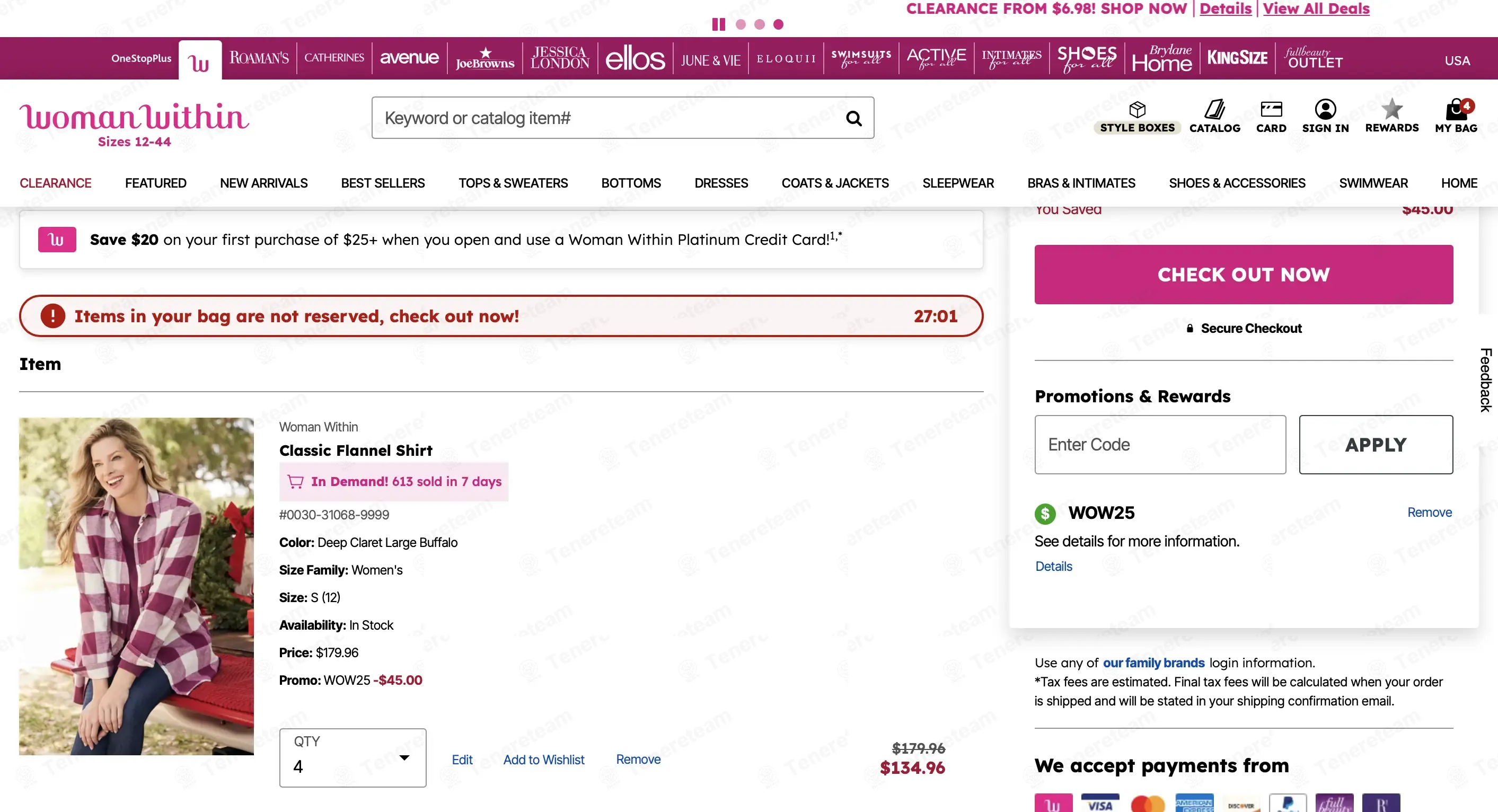Open the Dresses menu
Screen dimensions: 1498x812
click(x=721, y=183)
